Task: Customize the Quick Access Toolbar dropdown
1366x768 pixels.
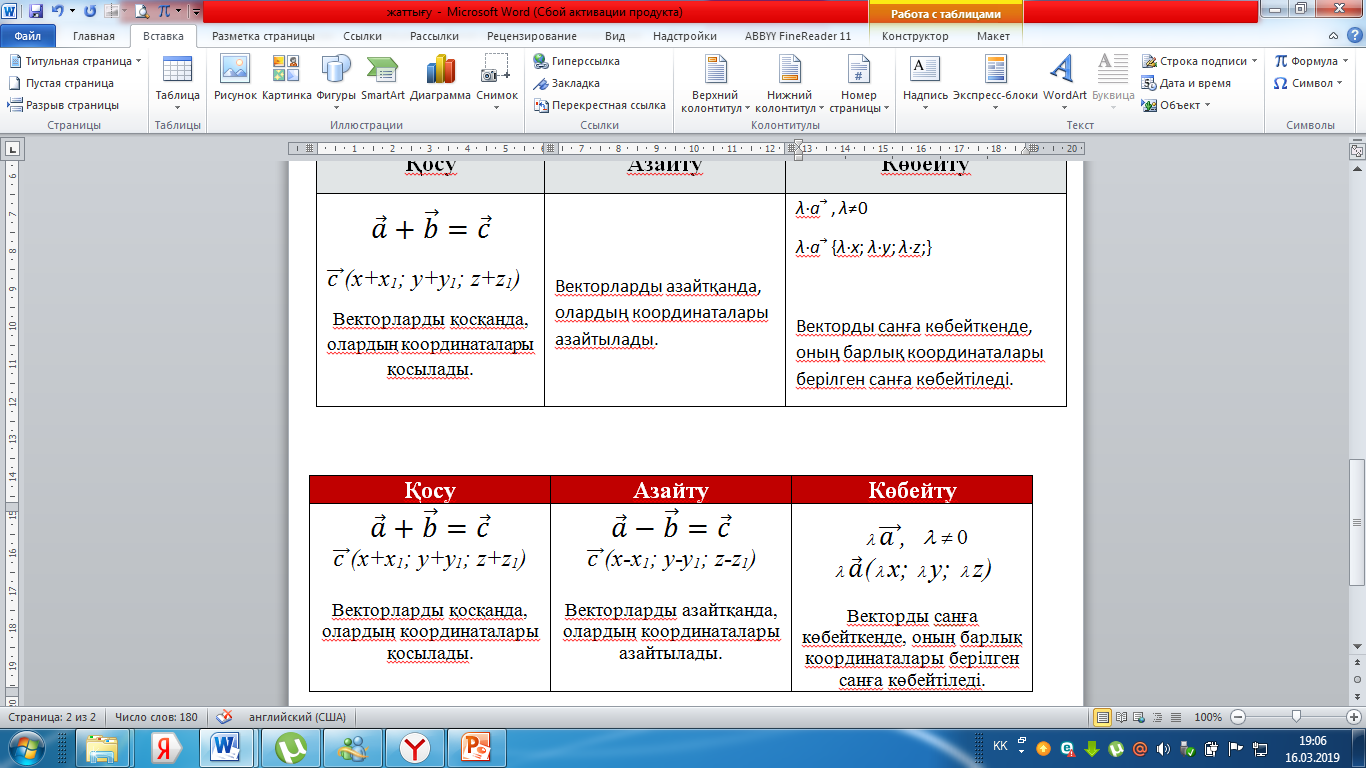Action: 195,12
